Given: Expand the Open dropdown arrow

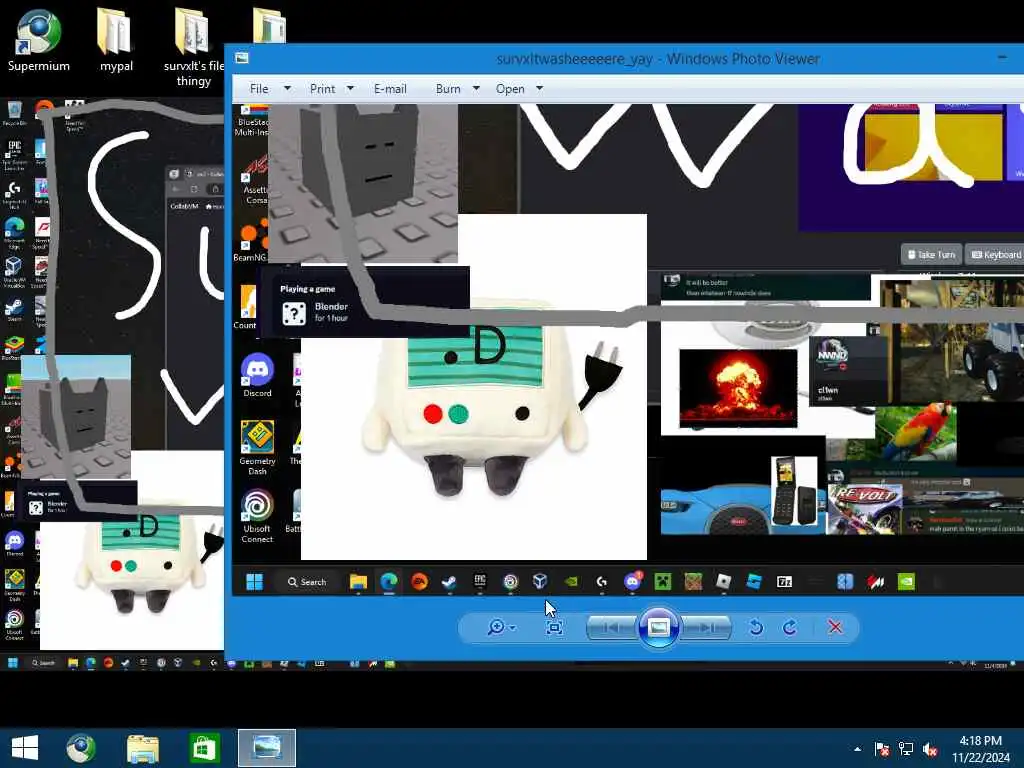Looking at the screenshot, I should click(x=539, y=88).
